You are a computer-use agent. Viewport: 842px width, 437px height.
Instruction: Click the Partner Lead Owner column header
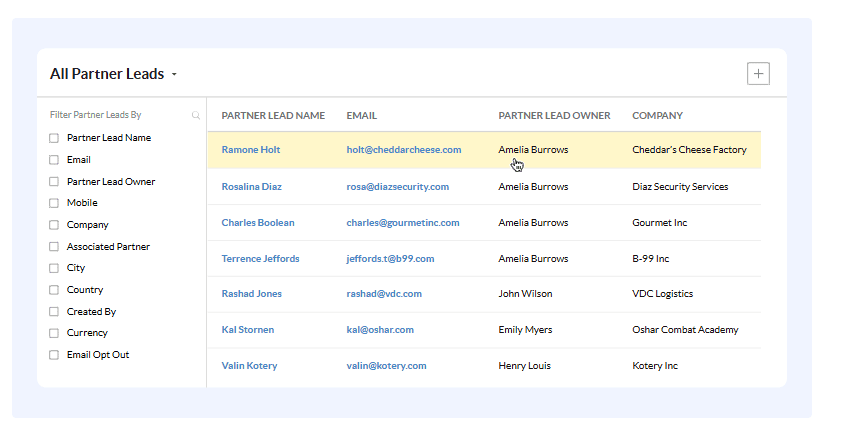click(x=554, y=116)
